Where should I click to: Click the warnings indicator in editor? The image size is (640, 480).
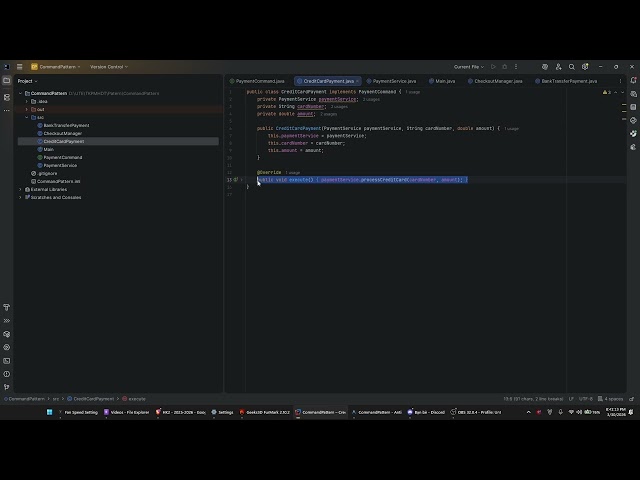pos(607,93)
